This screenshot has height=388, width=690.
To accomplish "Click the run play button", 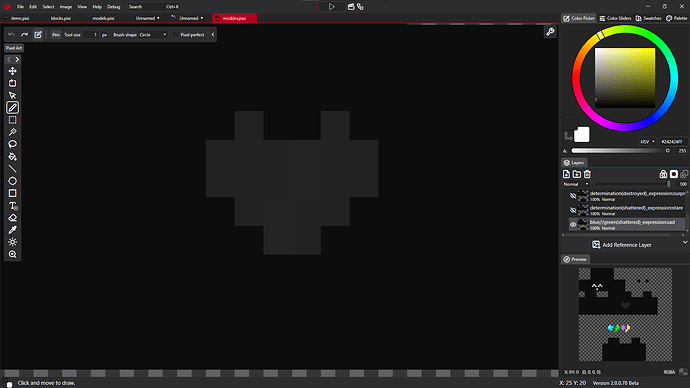I will tap(331, 7).
